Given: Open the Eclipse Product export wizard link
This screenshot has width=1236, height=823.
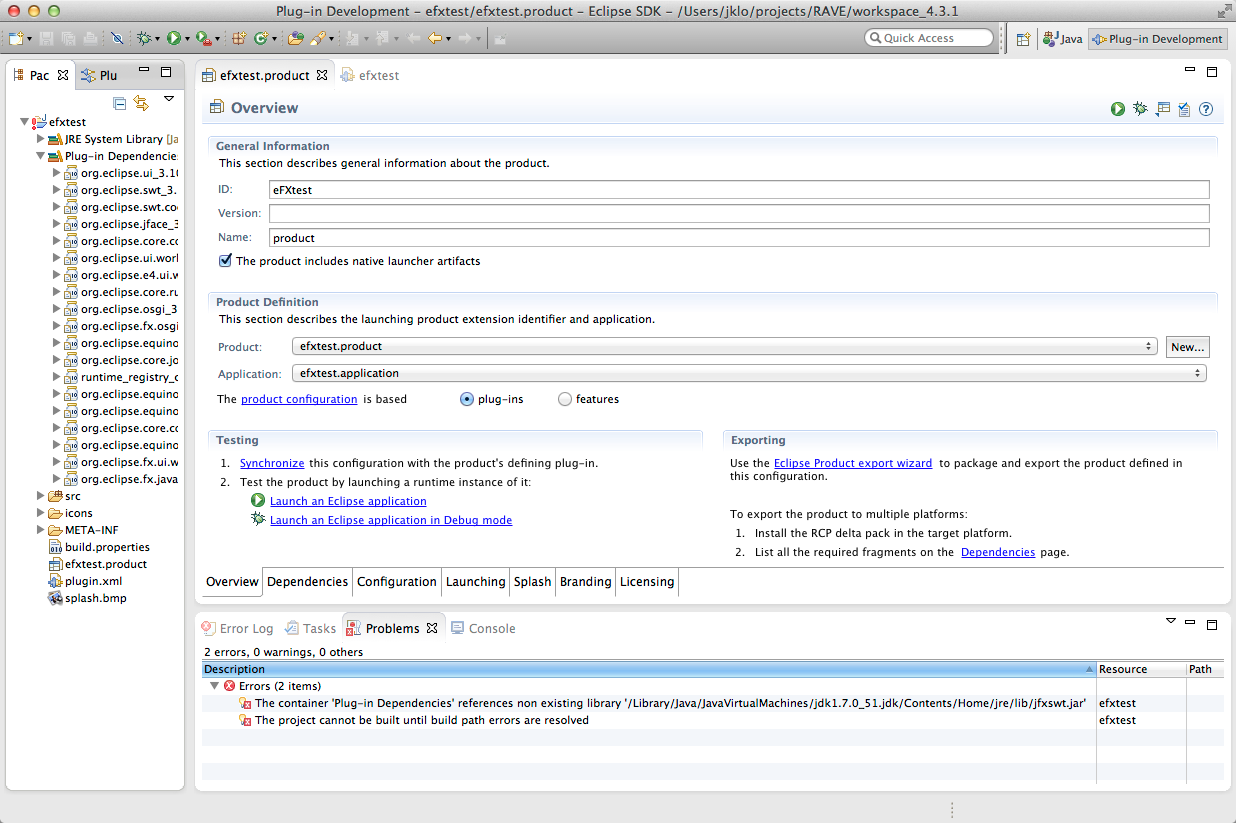Looking at the screenshot, I should (853, 463).
